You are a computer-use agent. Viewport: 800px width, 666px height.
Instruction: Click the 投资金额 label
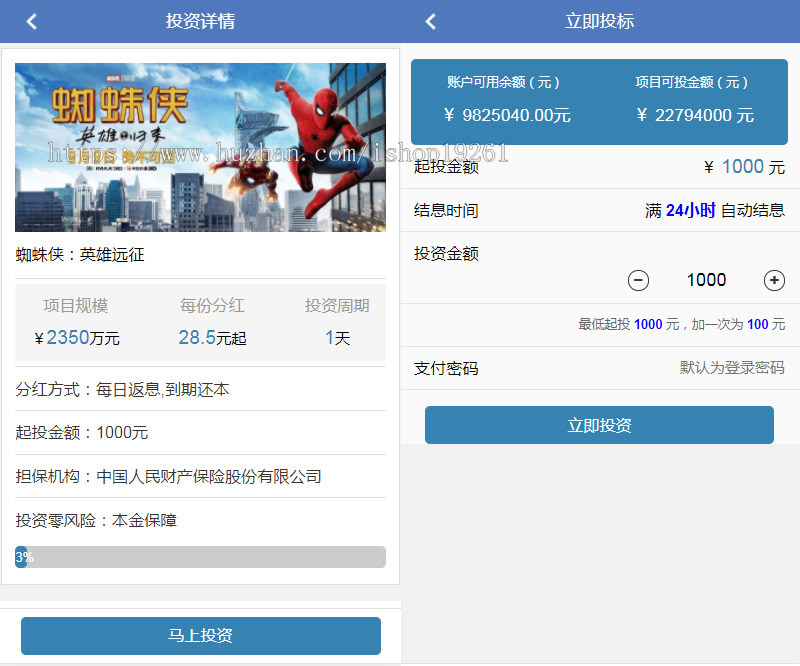coord(446,254)
